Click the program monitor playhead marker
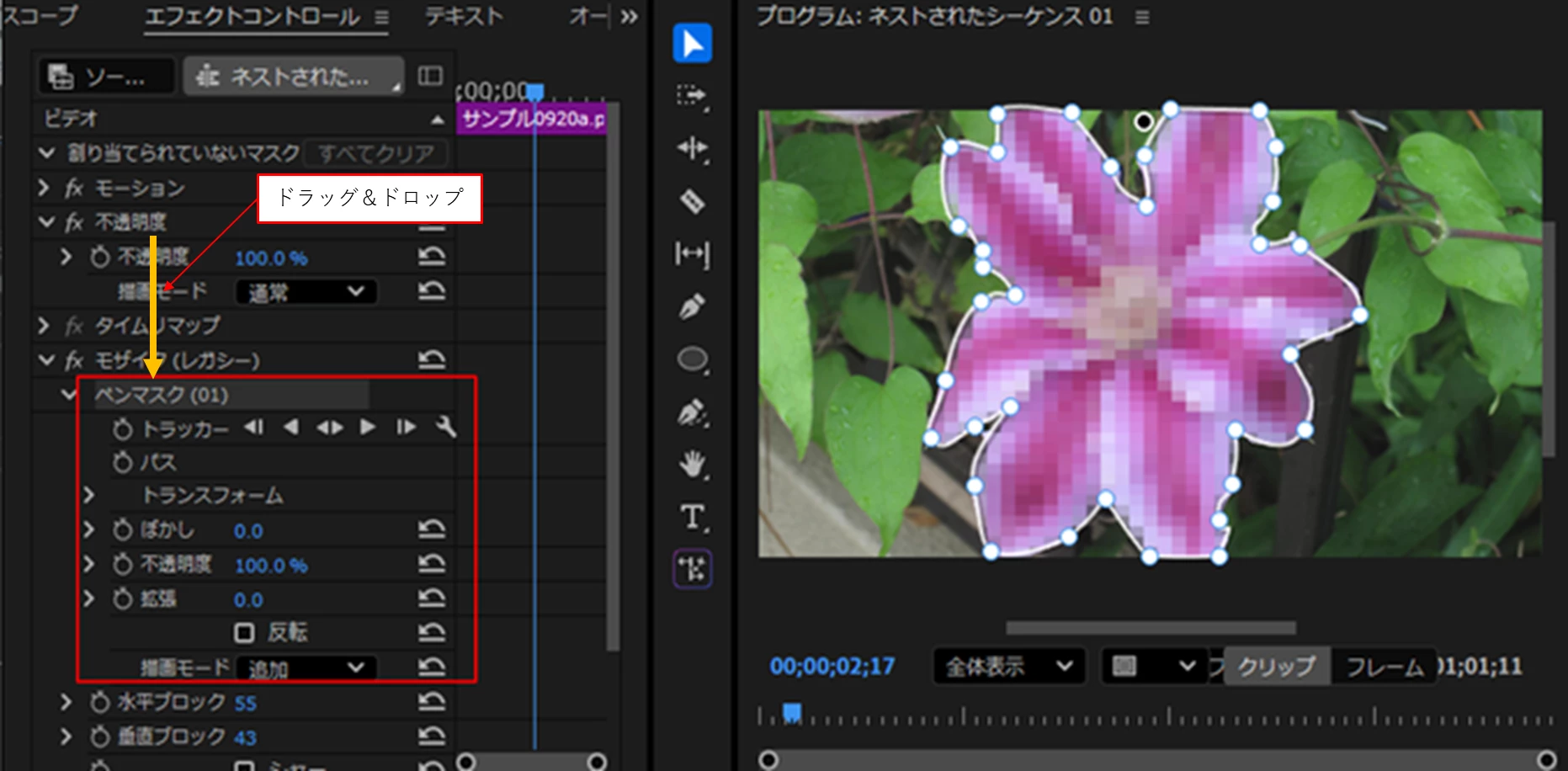This screenshot has width=1568, height=771. (792, 713)
